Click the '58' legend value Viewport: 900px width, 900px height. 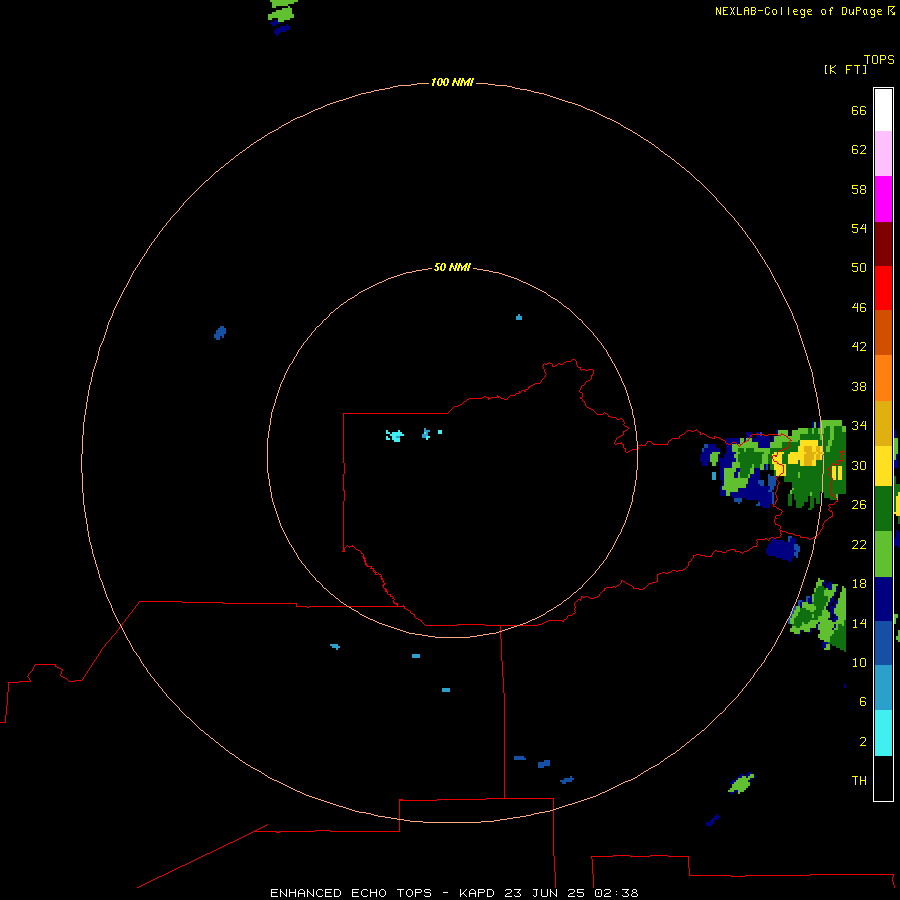[x=859, y=189]
